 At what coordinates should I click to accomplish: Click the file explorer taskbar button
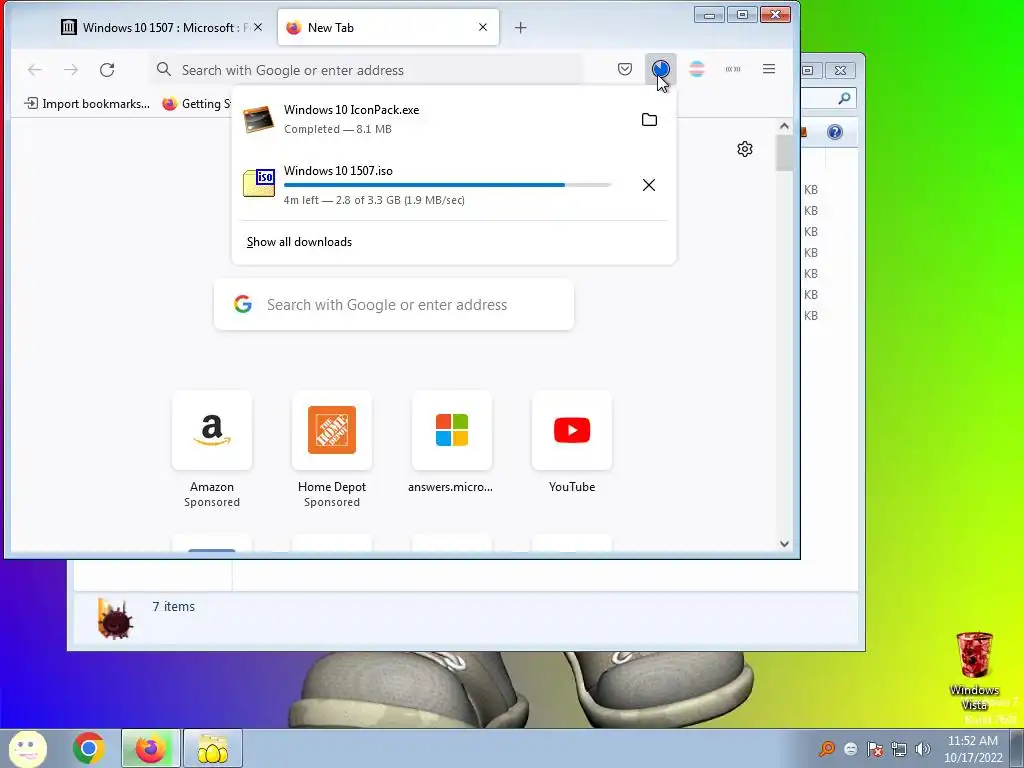tap(213, 748)
